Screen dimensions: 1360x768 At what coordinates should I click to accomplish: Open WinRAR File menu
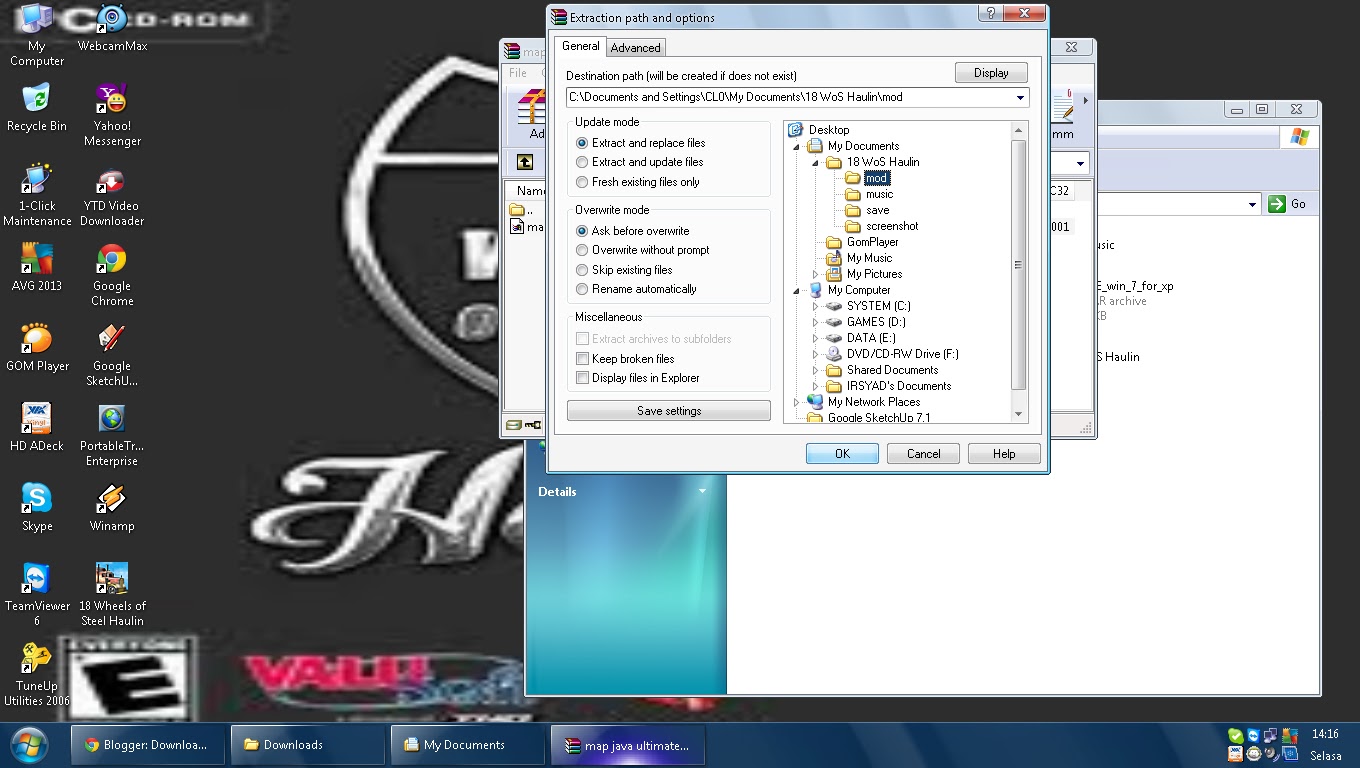coord(518,73)
